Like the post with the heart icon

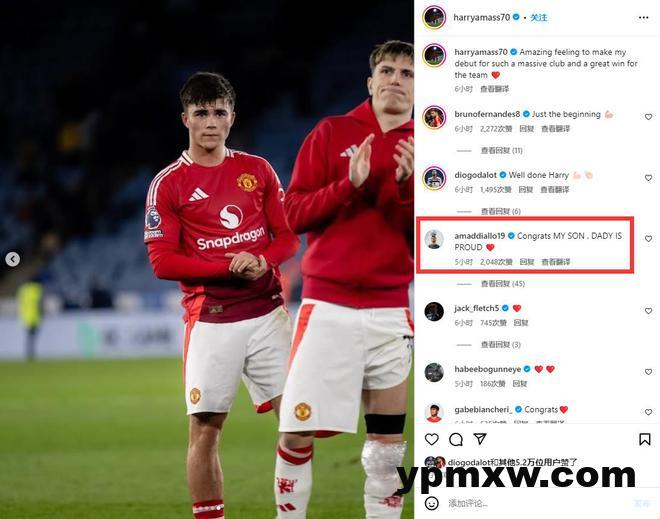pos(431,439)
